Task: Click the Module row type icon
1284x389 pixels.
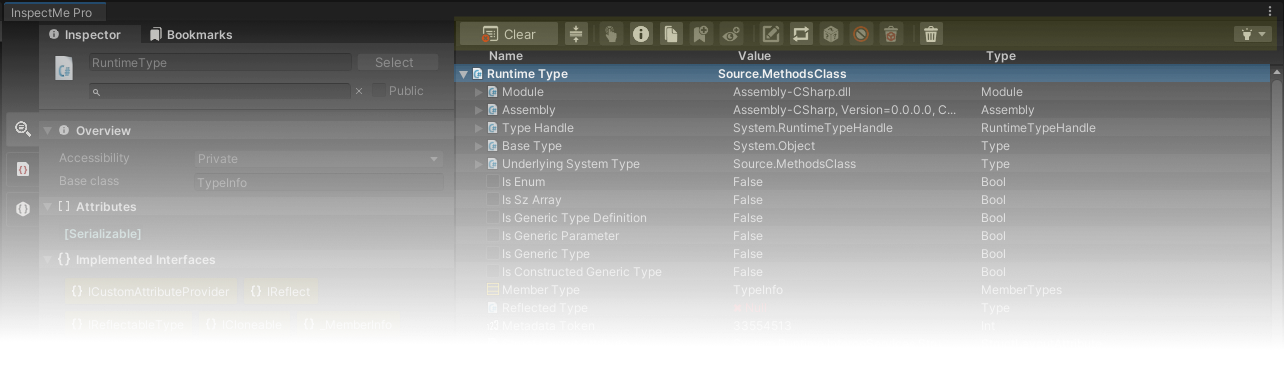Action: (492, 92)
